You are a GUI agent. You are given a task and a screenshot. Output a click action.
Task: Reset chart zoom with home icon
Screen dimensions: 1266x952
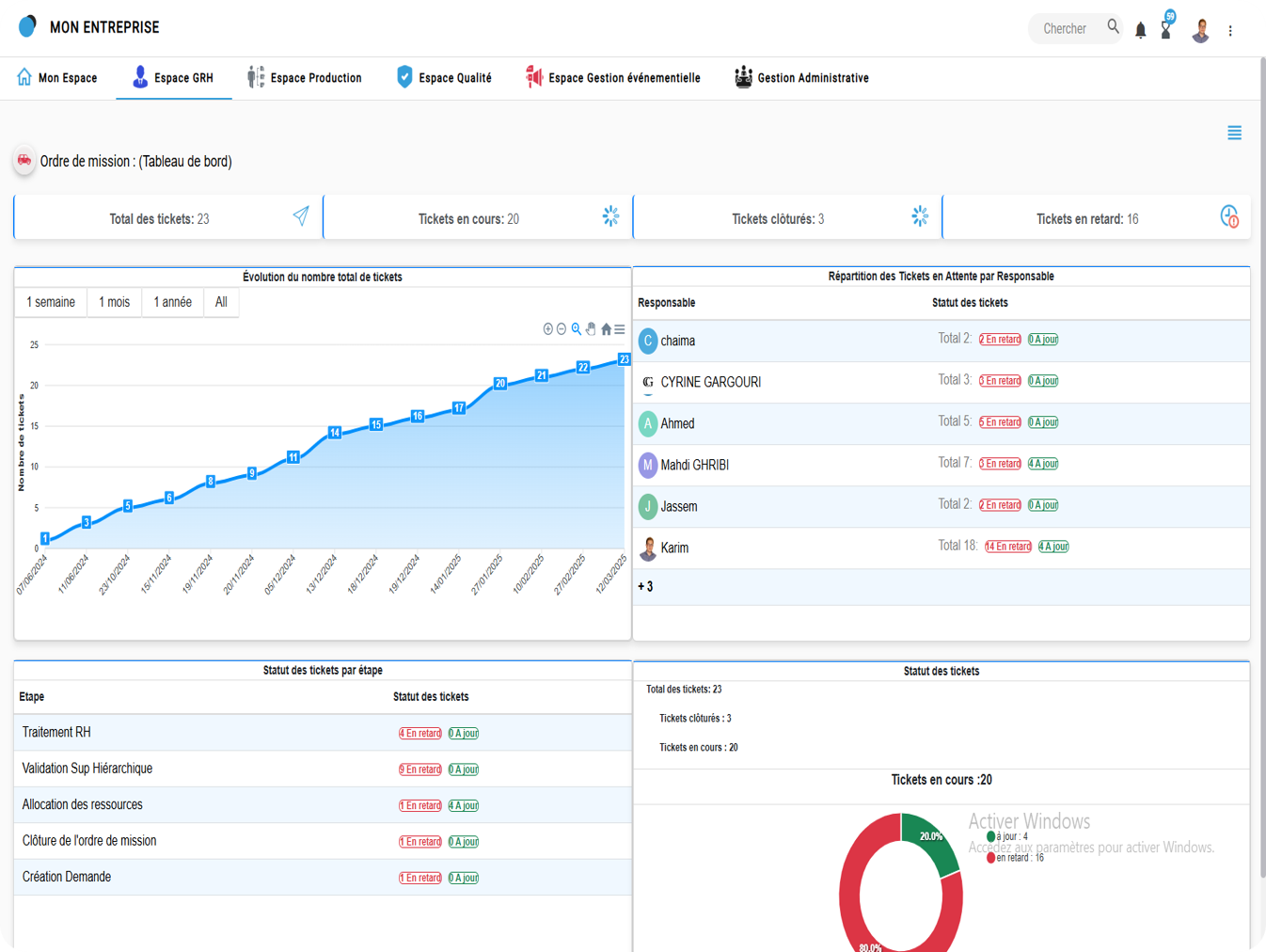pyautogui.click(x=606, y=329)
